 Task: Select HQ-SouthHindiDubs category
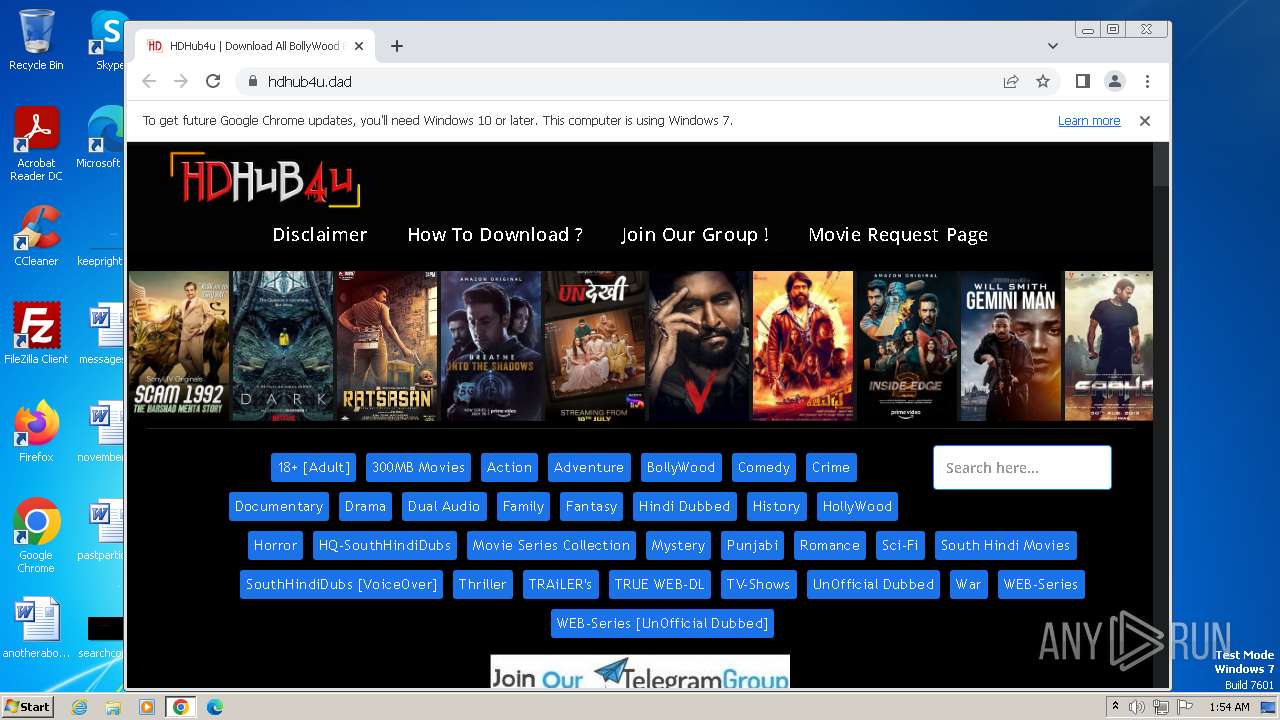pos(385,545)
